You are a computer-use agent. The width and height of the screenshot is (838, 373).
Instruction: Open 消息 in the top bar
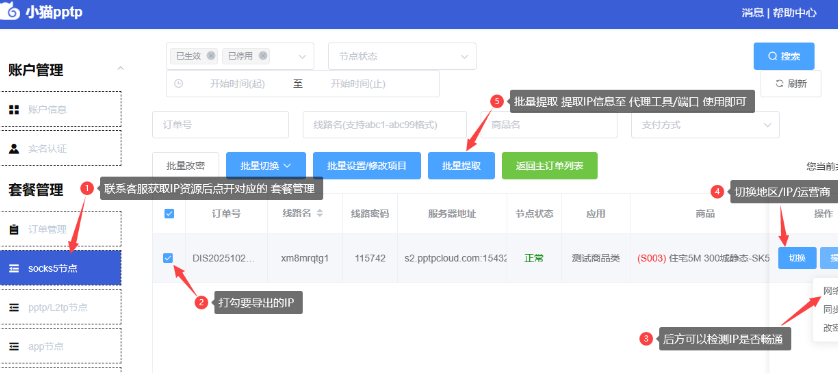click(752, 13)
